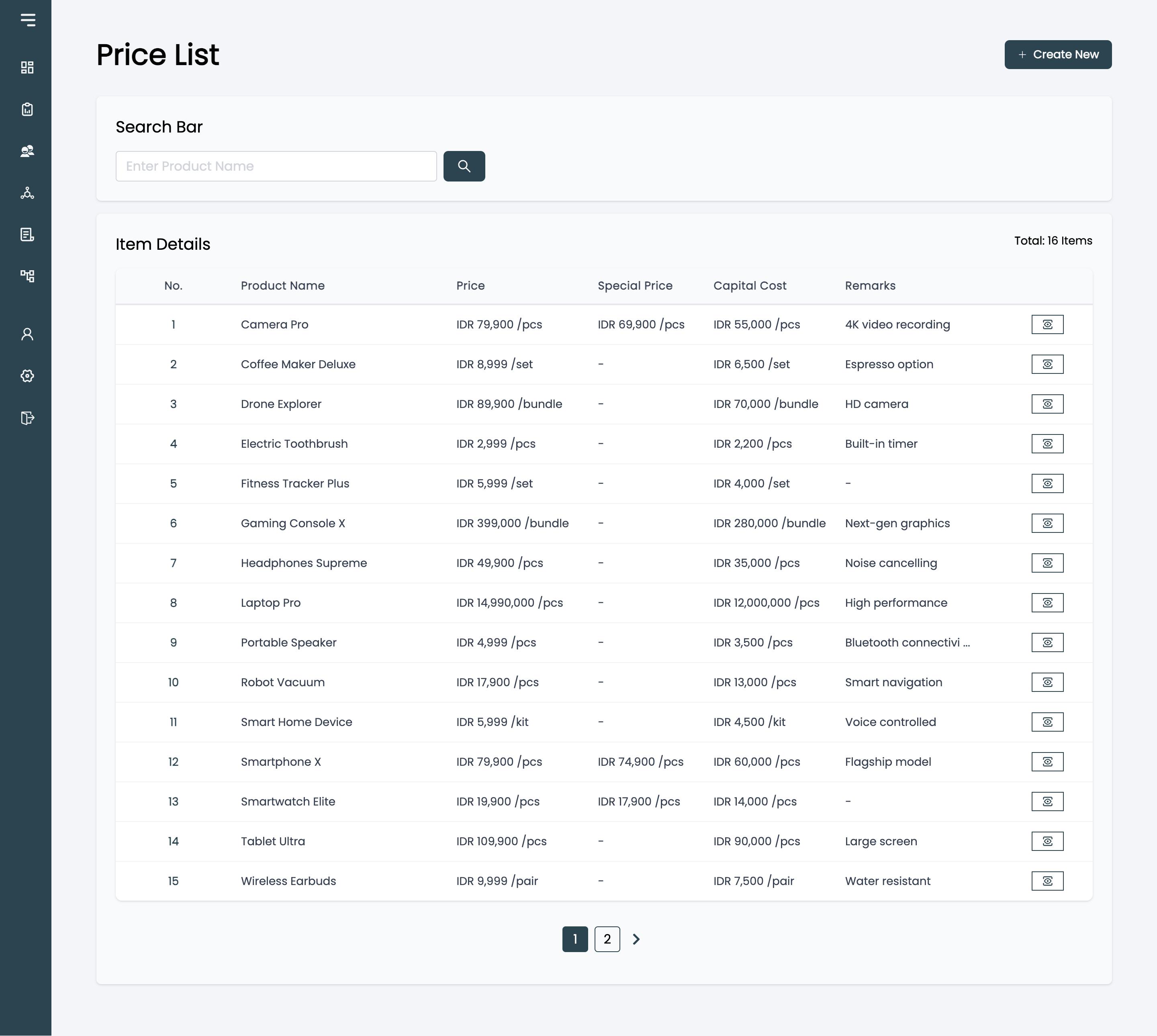
Task: Click the Special Price column header
Action: 635,286
